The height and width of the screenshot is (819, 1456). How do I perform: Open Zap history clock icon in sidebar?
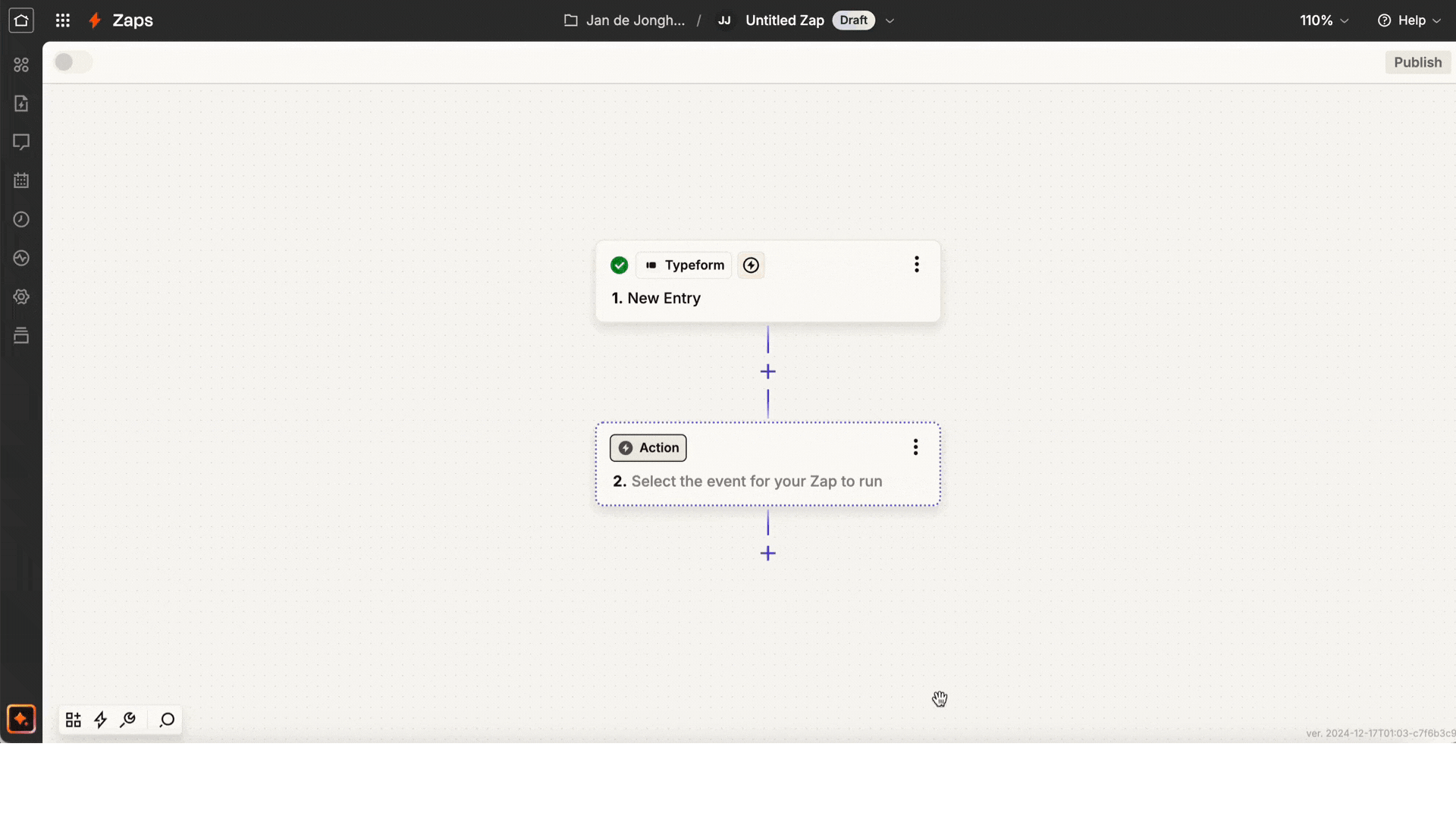21,219
